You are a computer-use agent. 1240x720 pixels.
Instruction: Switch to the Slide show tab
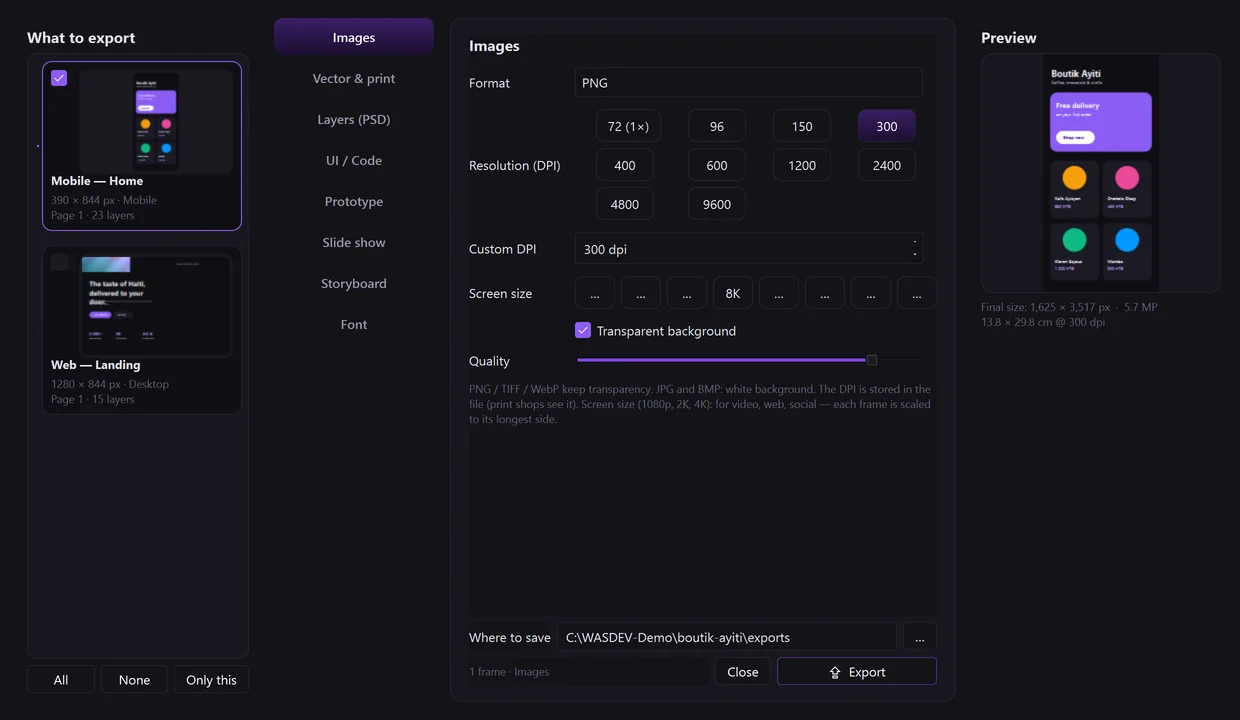pos(354,242)
